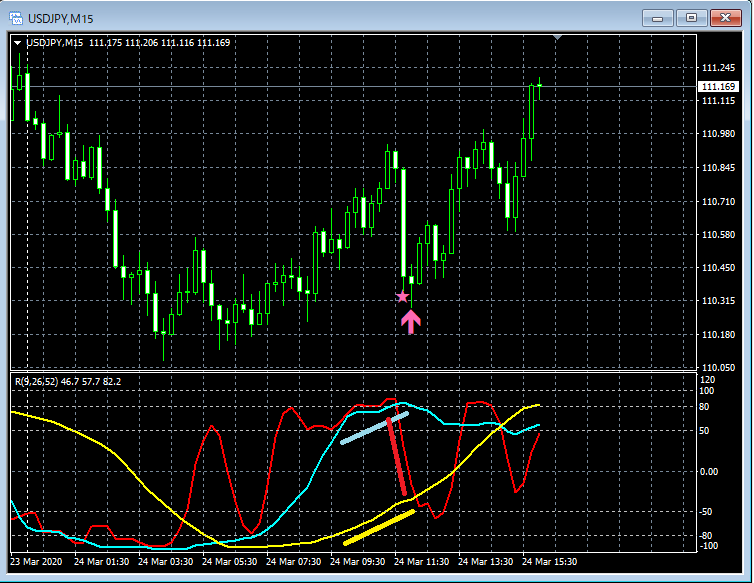Screen dimensions: 754x583
Task: Expand the triangle menu beside USDJPY,M15 label
Action: point(17,43)
